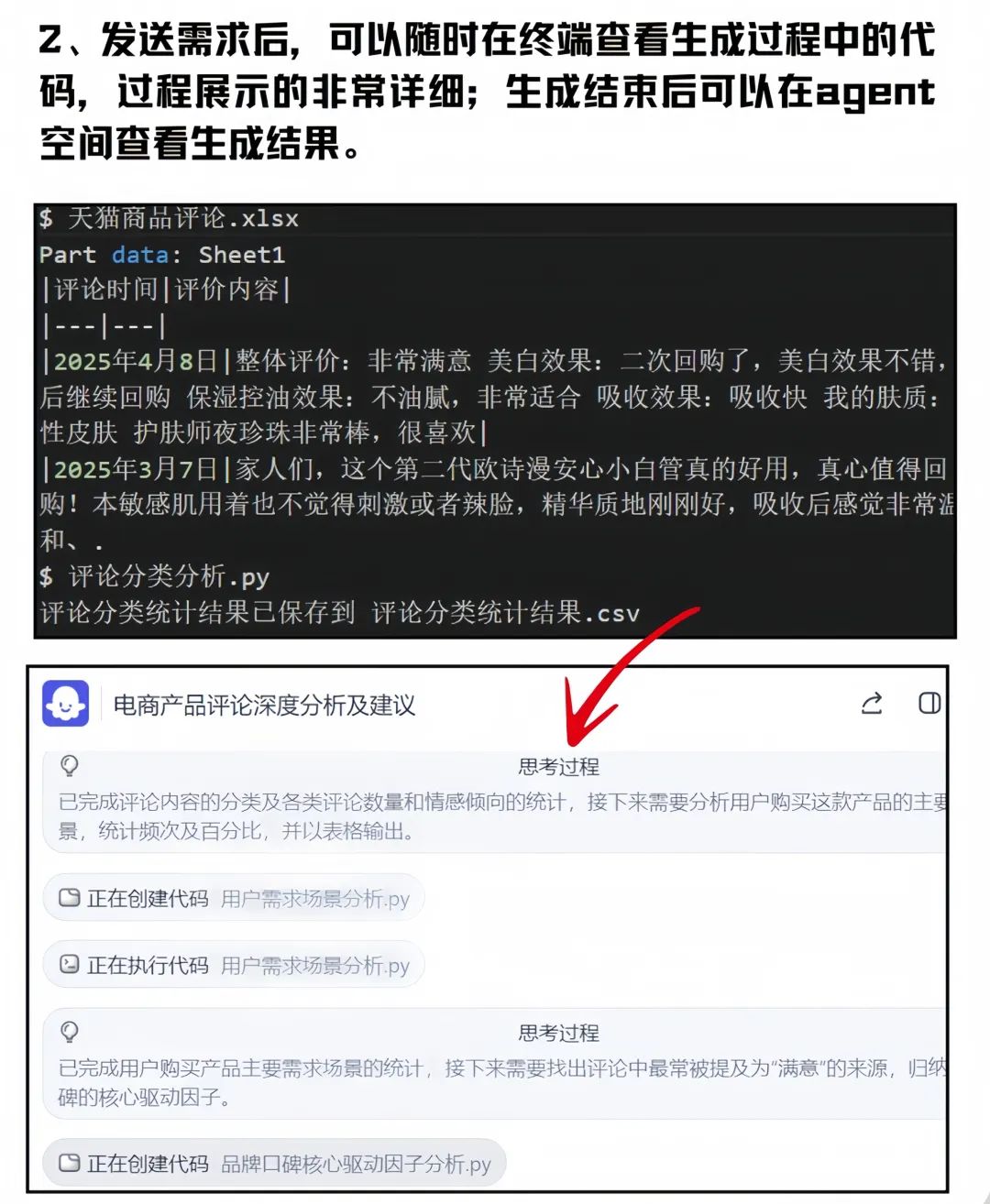Click the Part data: Sheet1 line
Image resolution: width=990 pixels, height=1204 pixels.
162,255
